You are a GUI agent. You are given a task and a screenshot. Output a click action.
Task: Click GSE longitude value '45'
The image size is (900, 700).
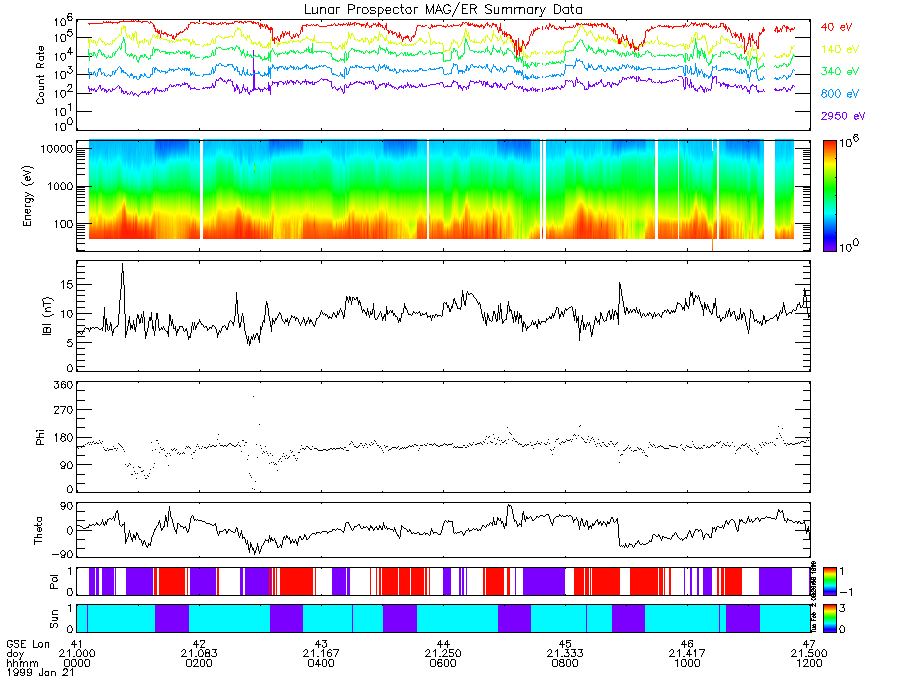click(x=565, y=644)
